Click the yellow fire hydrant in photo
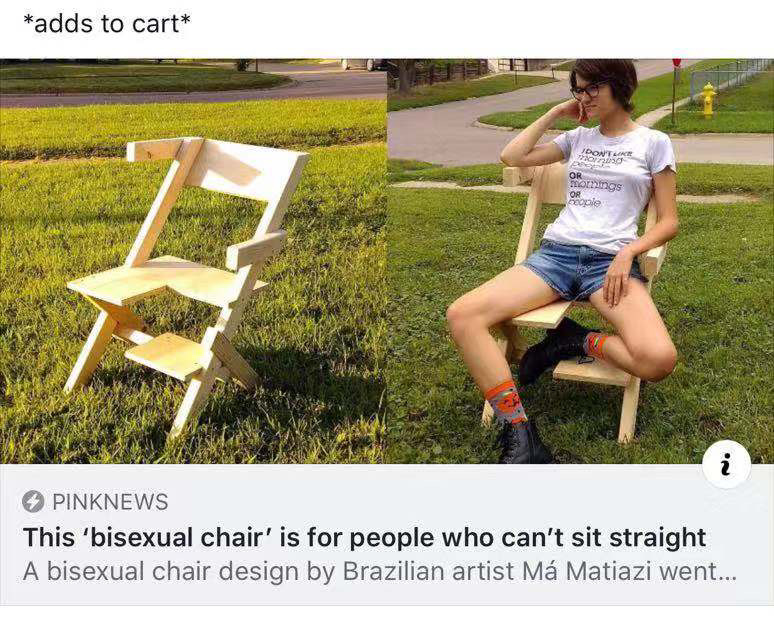 click(x=708, y=100)
